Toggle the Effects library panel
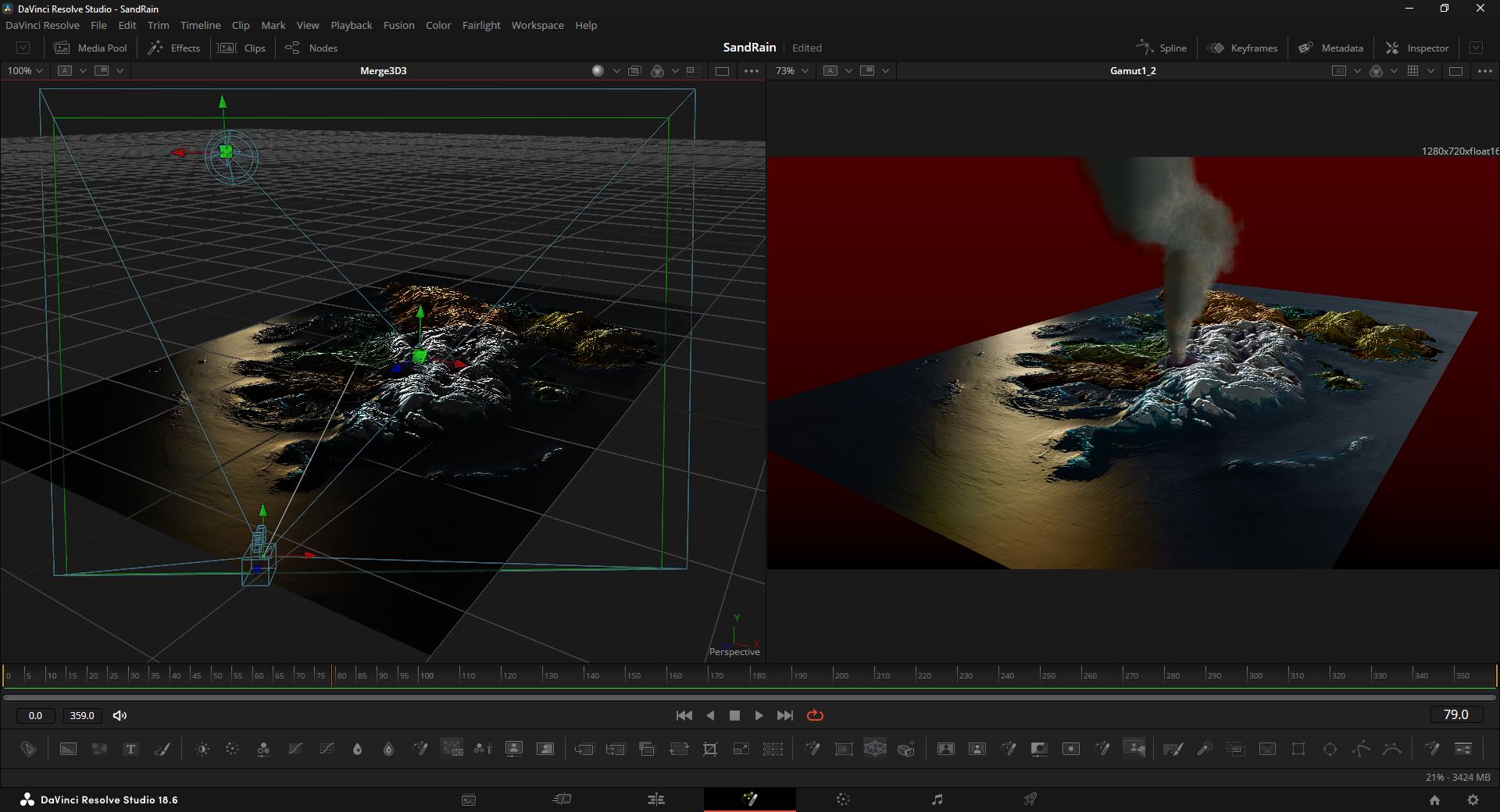1500x812 pixels. [x=174, y=48]
